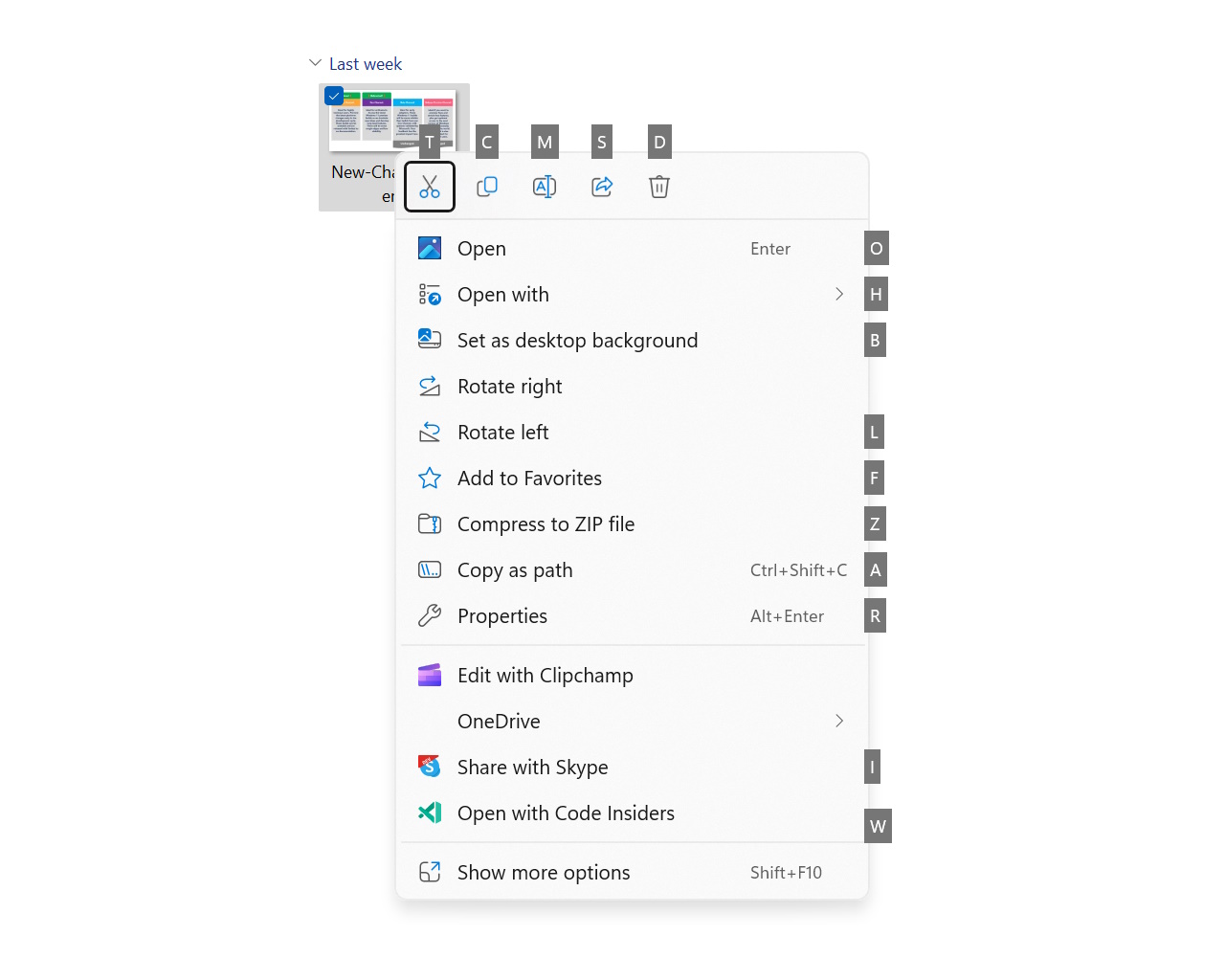Viewport: 1225px width, 980px height.
Task: Click the Skype icon next to Share
Action: pos(430,767)
